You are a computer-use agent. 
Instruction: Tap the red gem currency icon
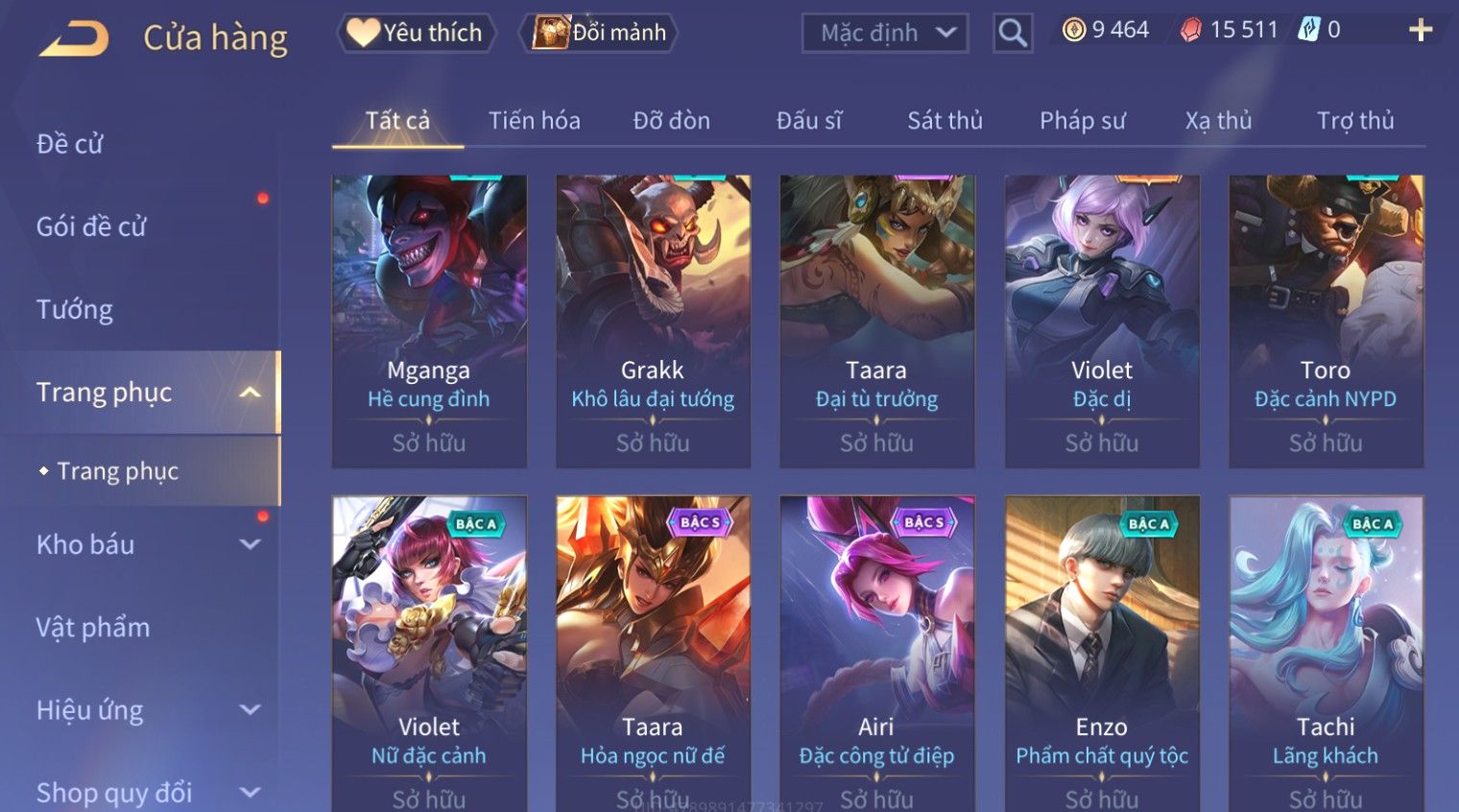(1191, 31)
